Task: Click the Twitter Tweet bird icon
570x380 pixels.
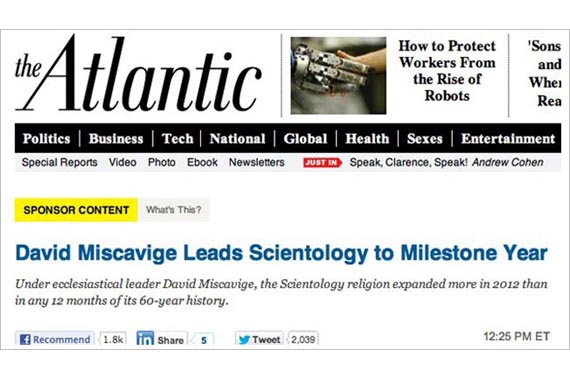Action: coord(244,340)
